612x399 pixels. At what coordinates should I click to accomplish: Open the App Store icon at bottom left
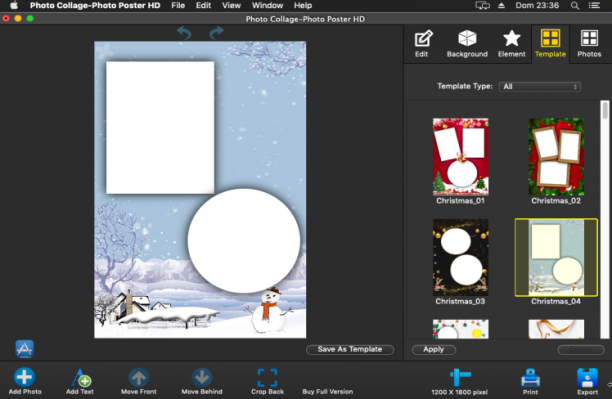[x=25, y=349]
